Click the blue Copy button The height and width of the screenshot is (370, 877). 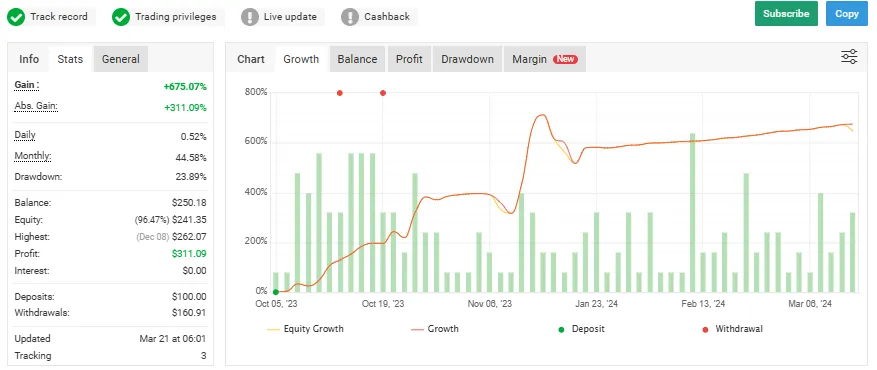coord(846,13)
